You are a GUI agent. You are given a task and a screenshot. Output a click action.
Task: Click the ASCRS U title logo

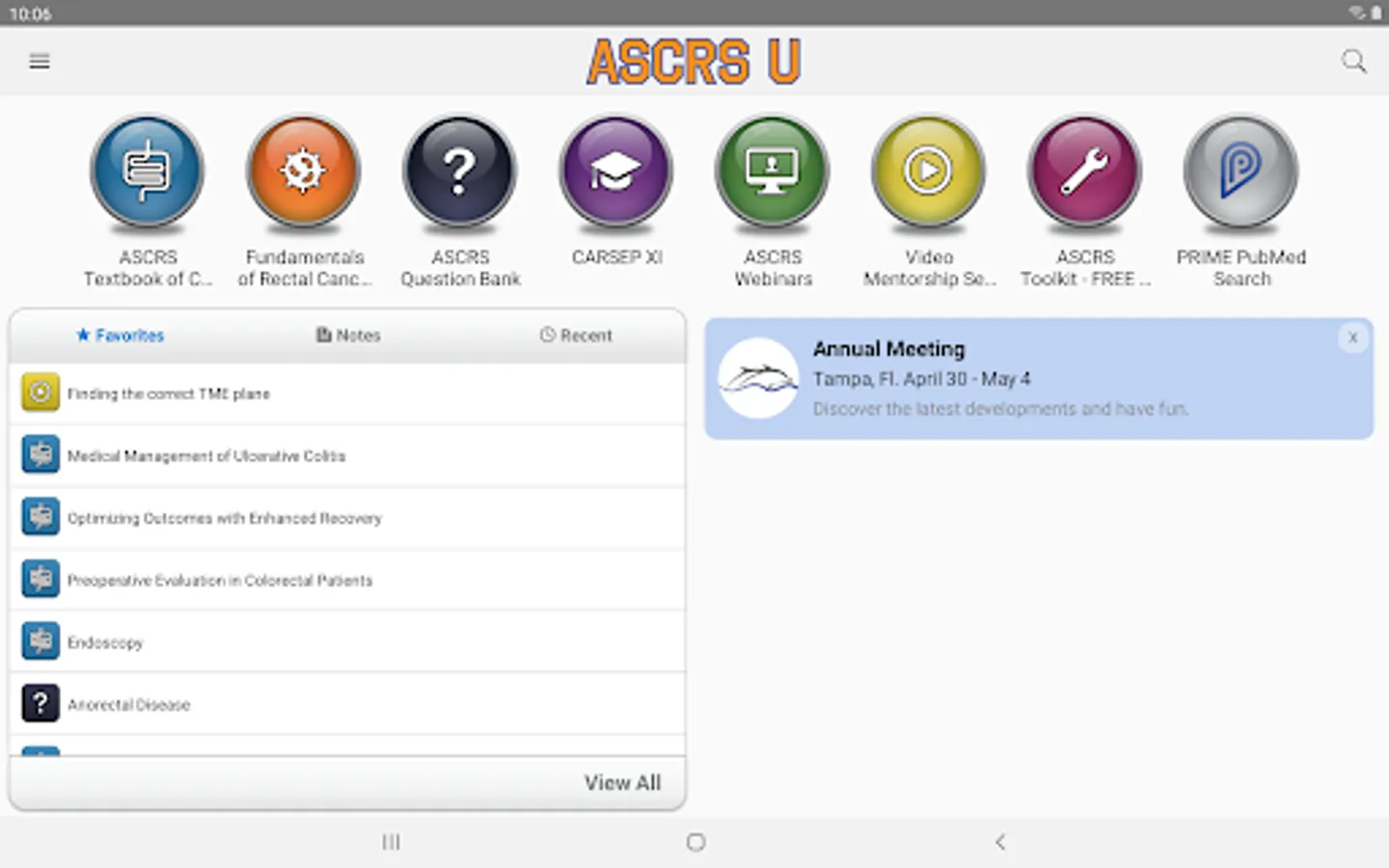[694, 62]
